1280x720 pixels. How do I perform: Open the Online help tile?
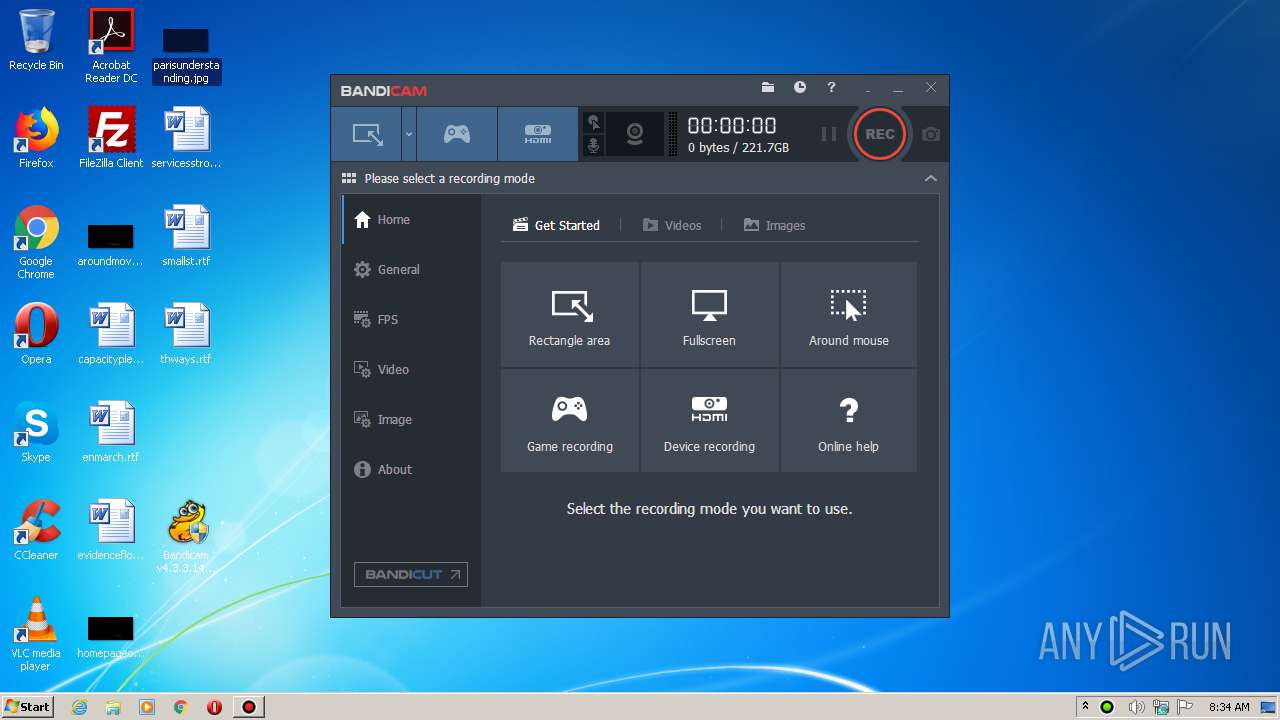[849, 421]
